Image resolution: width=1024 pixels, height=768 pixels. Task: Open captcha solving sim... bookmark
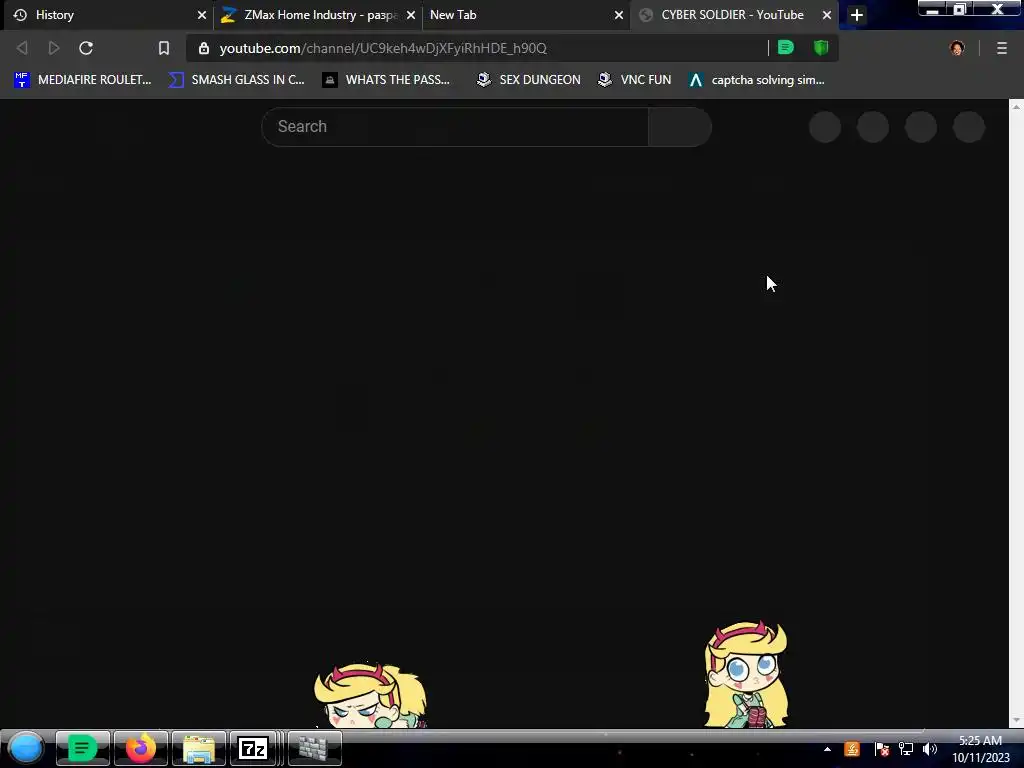click(x=757, y=80)
